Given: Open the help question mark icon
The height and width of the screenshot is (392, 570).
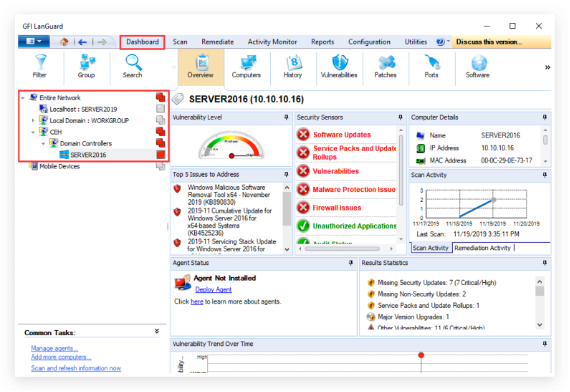Looking at the screenshot, I should 440,42.
